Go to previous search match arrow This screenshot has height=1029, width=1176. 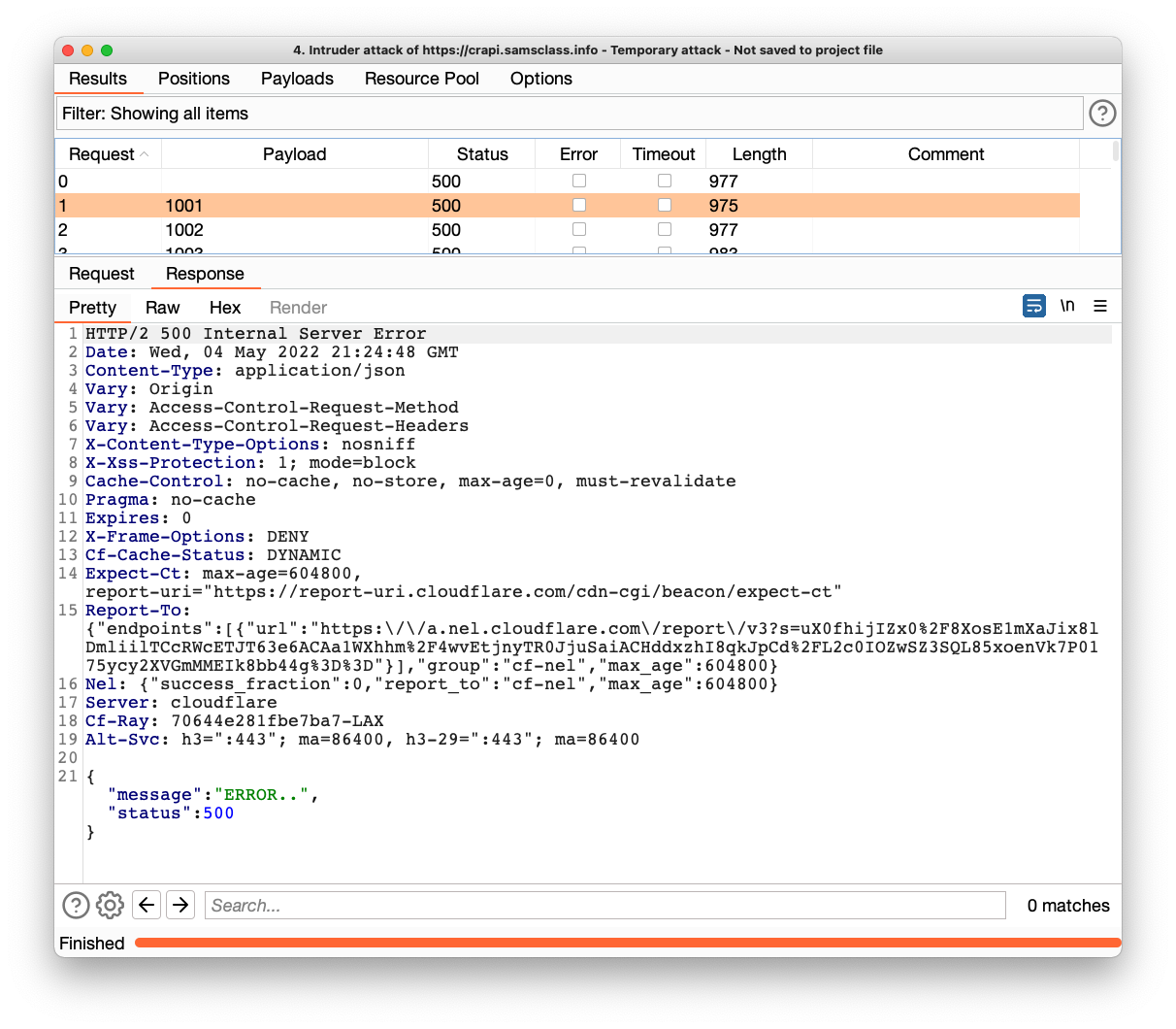[147, 906]
